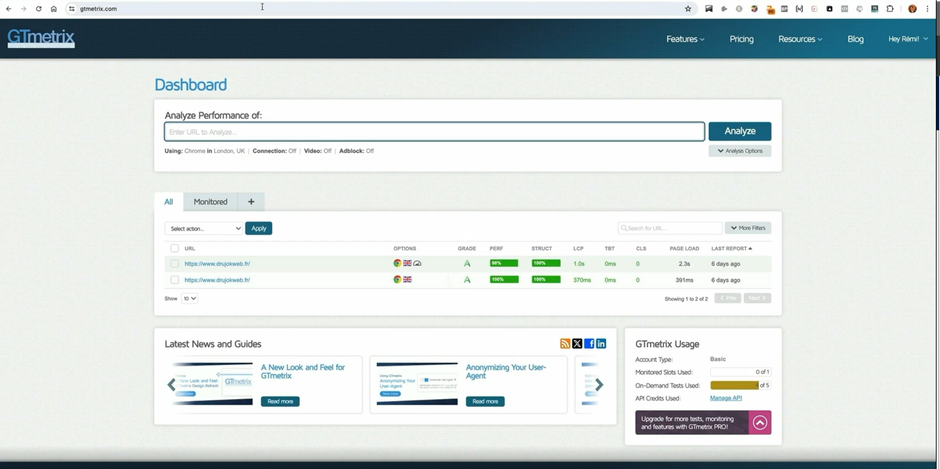This screenshot has width=940, height=469.
Task: Click the circled up-arrow on upgrade banner
Action: coord(760,423)
